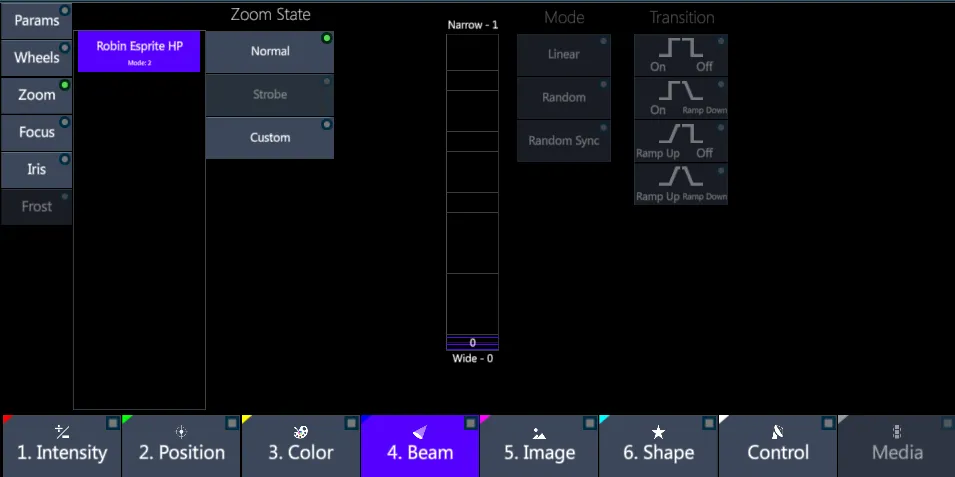This screenshot has height=477, width=955.
Task: Select the Robin Esprite HP fixture
Action: (139, 51)
